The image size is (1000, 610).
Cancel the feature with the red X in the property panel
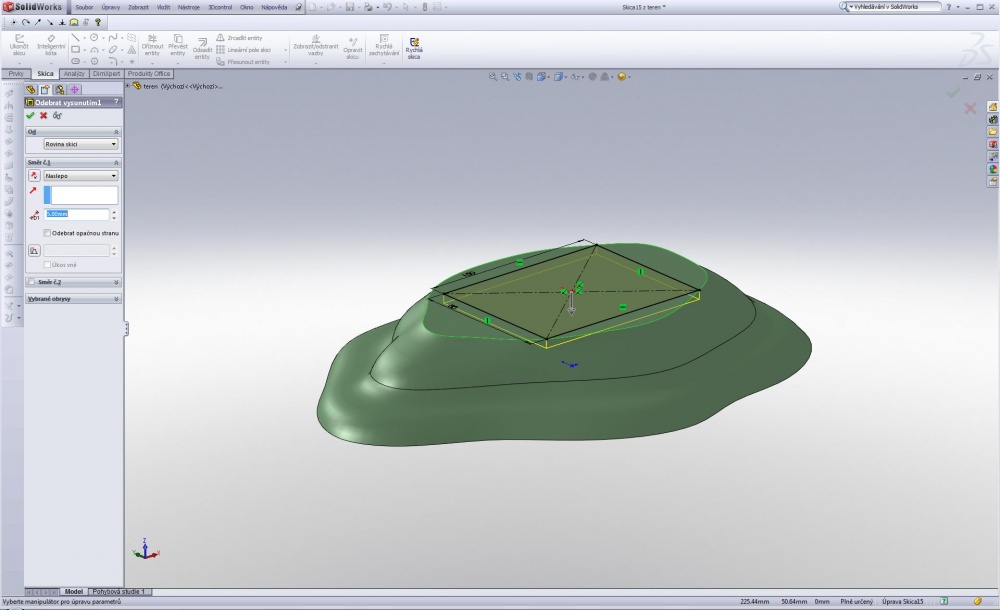pyautogui.click(x=43, y=115)
